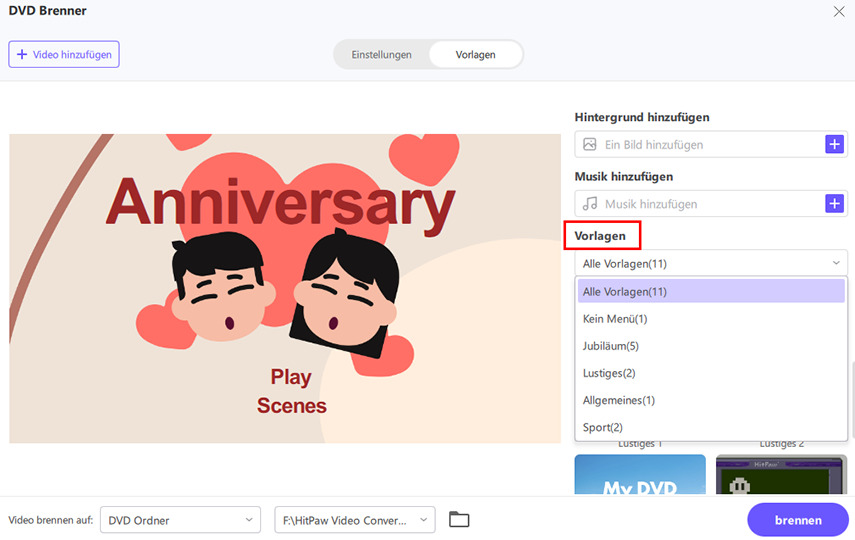Click the Scenes text in preview
Screen dimensions: 855x540
292,405
